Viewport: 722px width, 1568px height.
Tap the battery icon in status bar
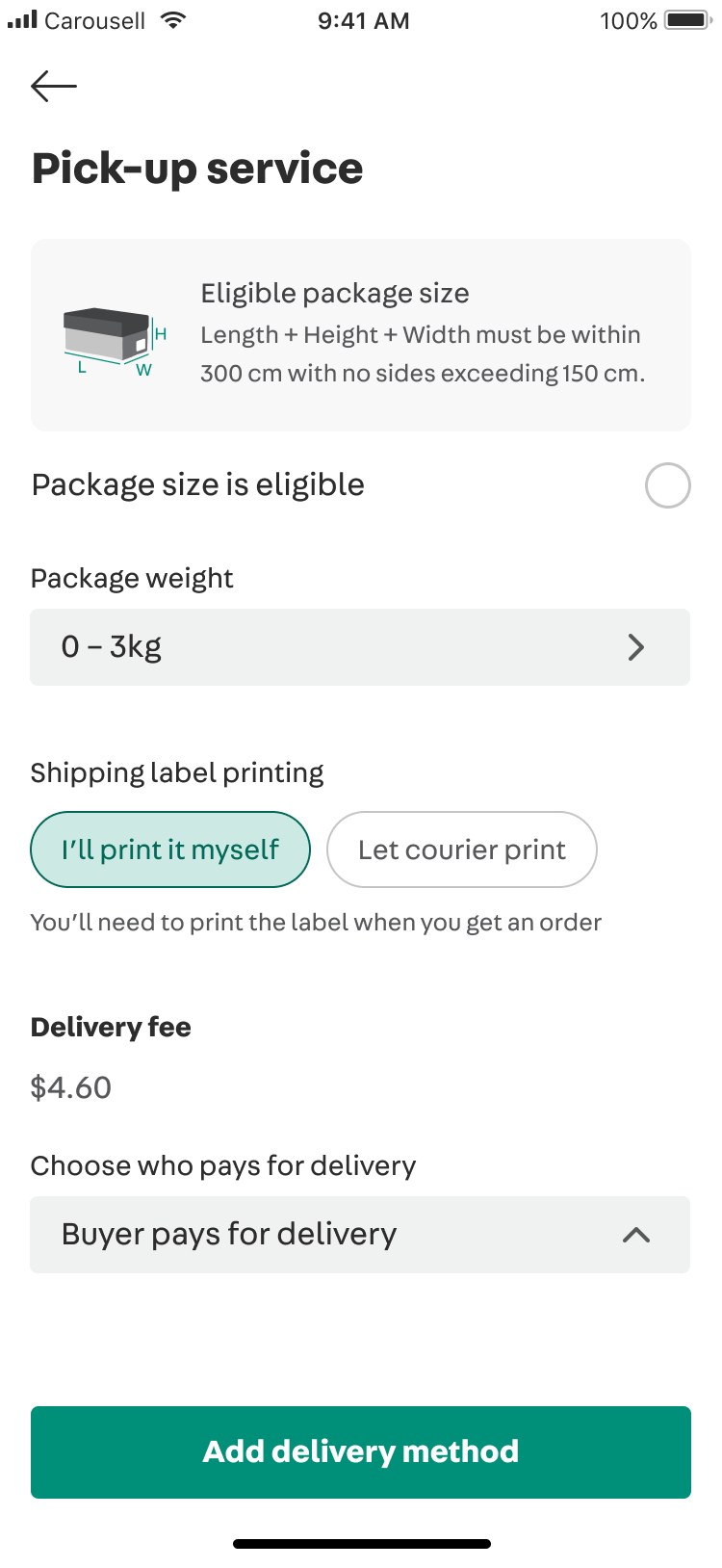pos(686,20)
